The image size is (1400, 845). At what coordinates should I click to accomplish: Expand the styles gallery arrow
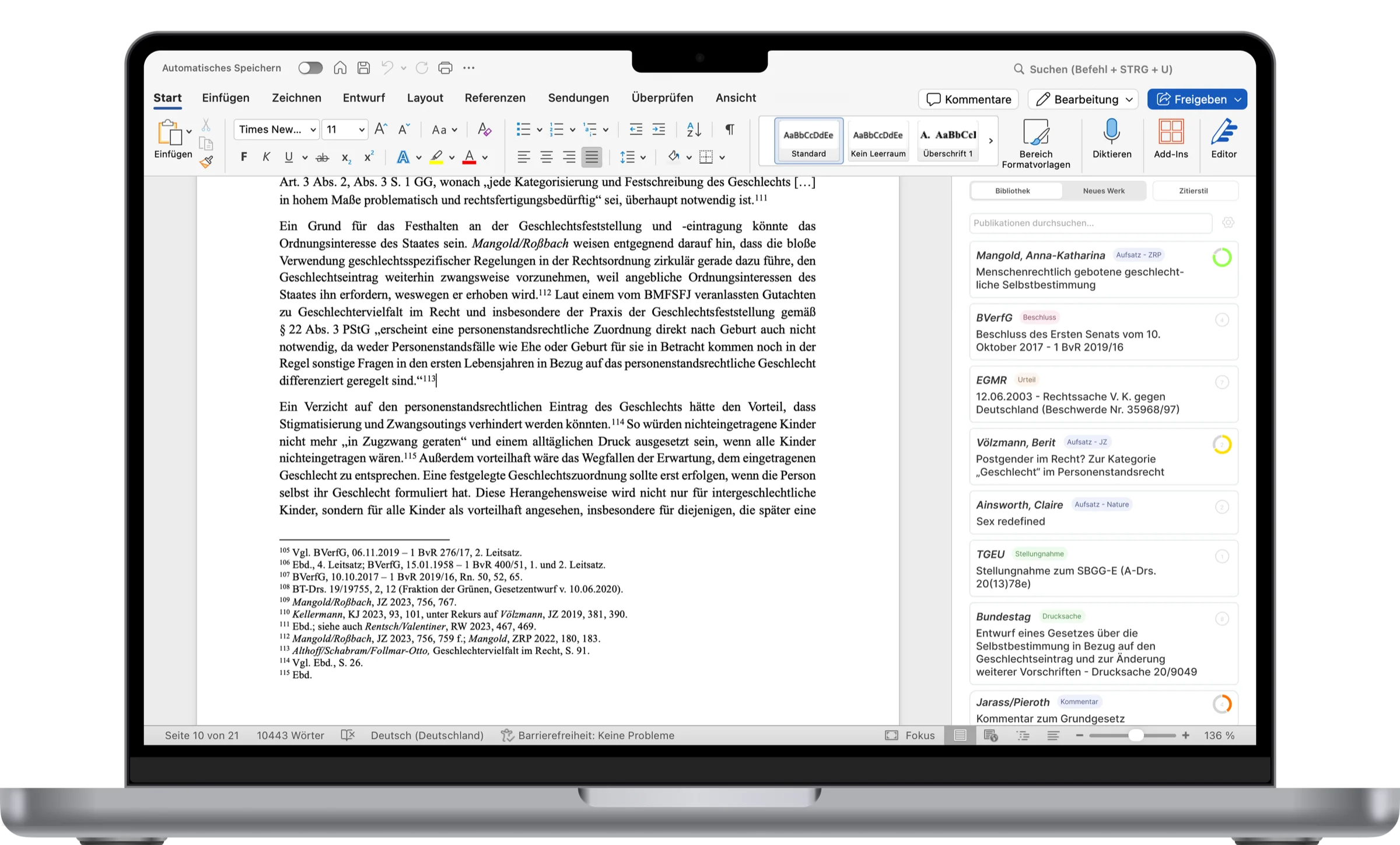coord(990,141)
